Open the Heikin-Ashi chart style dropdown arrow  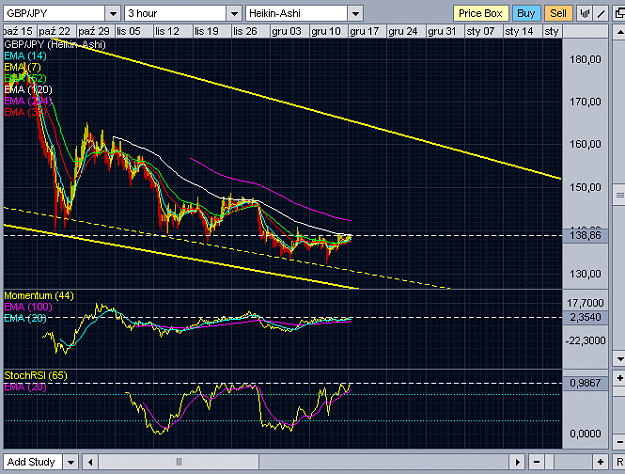coord(355,14)
